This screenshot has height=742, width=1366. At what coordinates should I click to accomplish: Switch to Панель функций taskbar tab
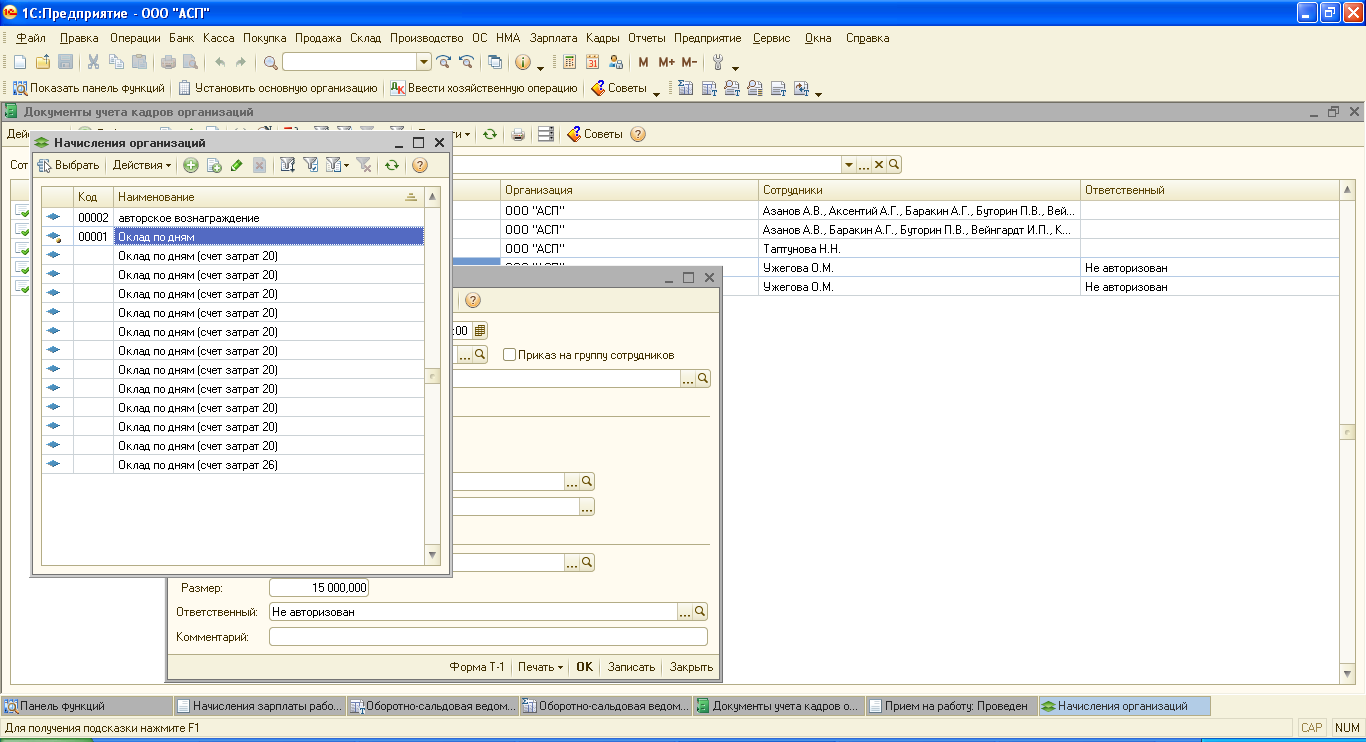pyautogui.click(x=87, y=706)
